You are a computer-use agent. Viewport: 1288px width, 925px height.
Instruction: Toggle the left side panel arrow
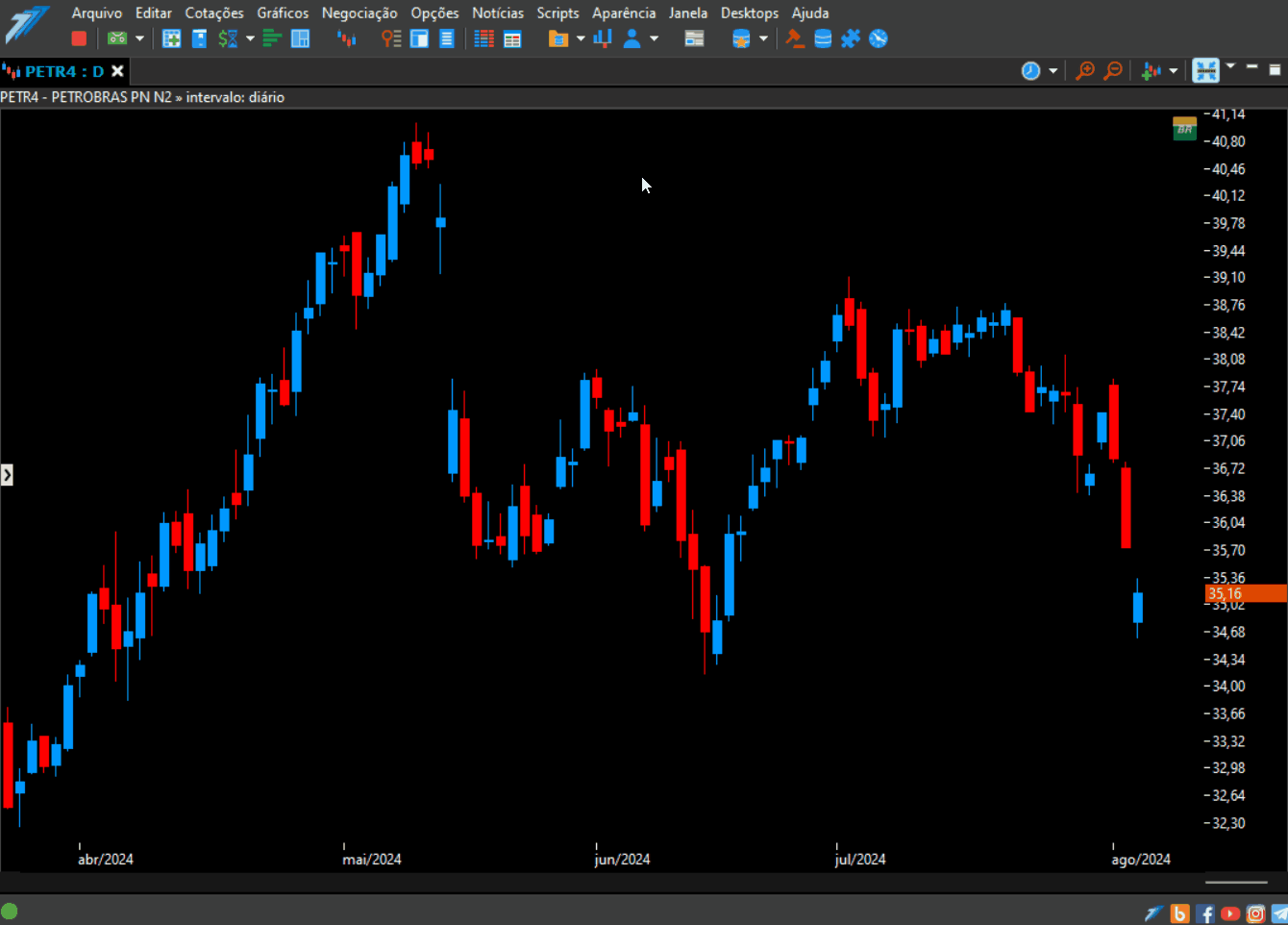point(7,474)
